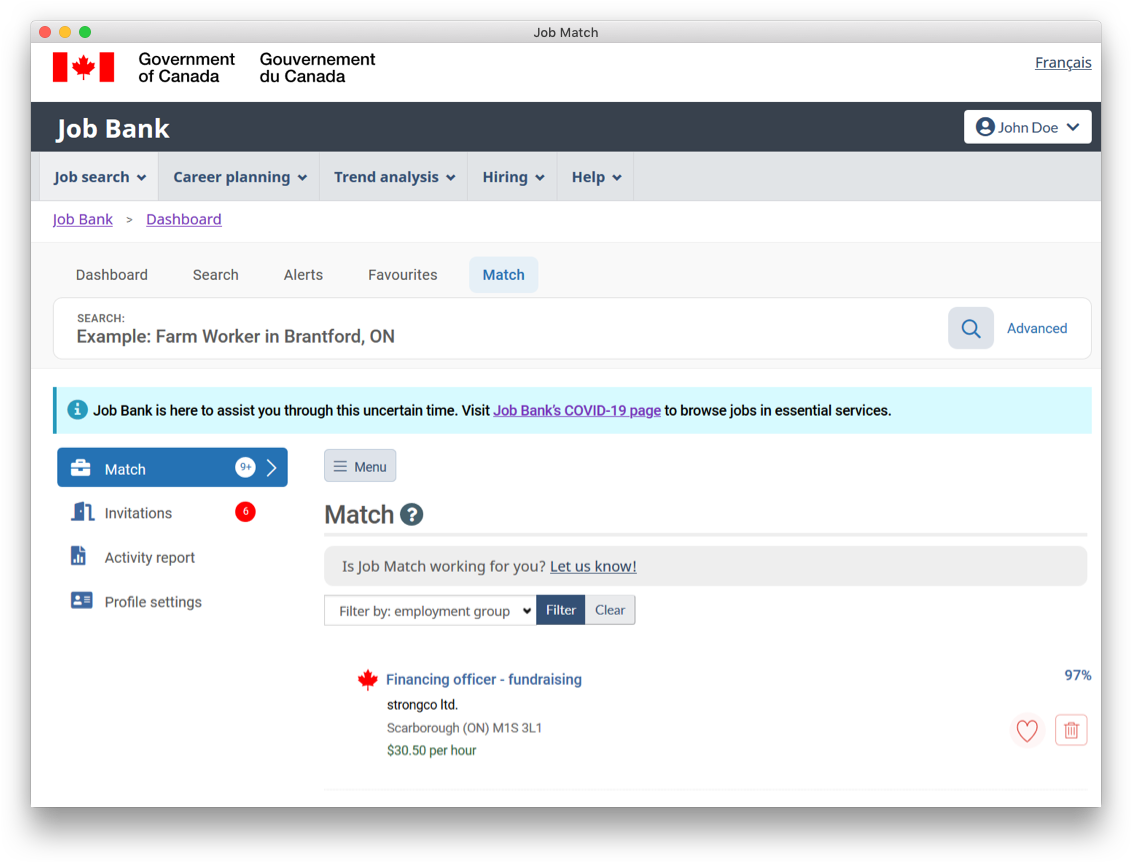
Task: Click the maple leaf icon on Financing officer job
Action: coord(368,680)
